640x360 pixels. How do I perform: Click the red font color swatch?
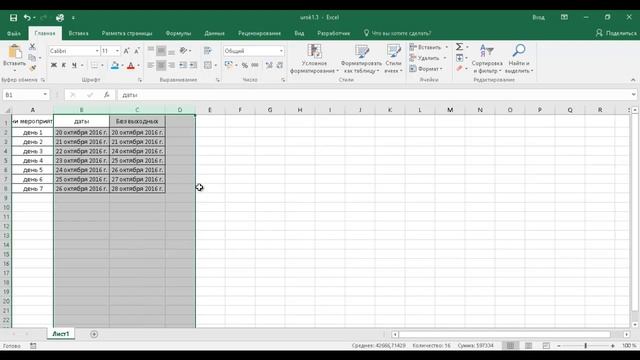[x=131, y=65]
